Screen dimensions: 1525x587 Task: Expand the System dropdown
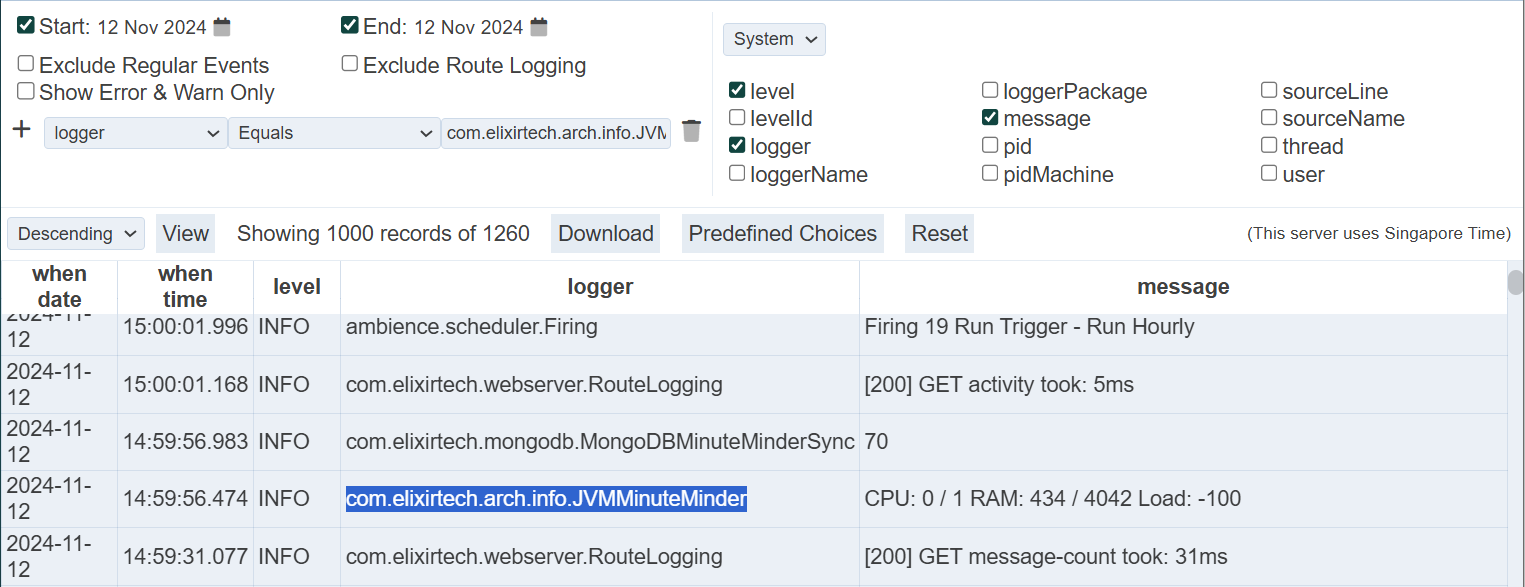click(x=774, y=39)
